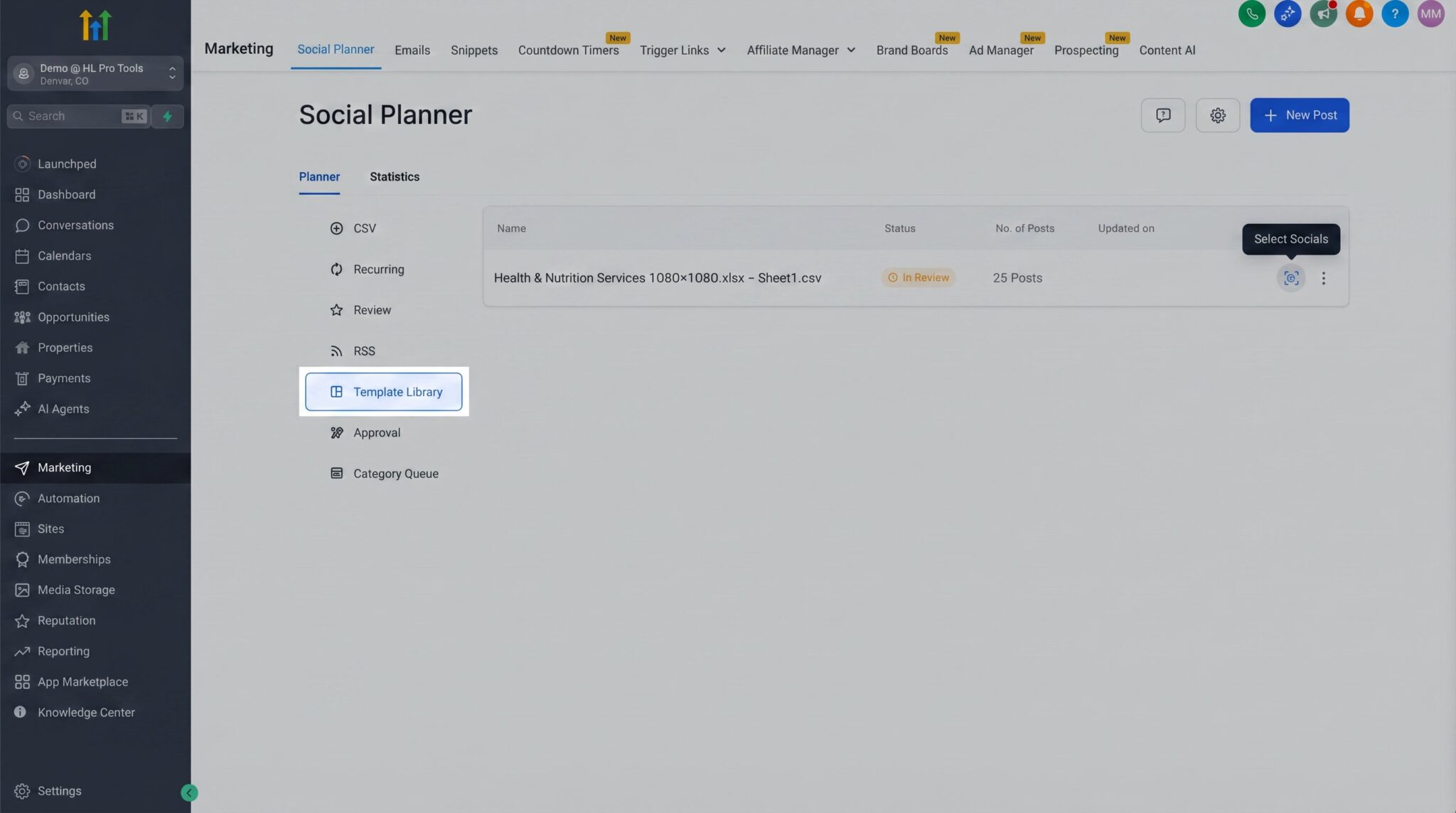Open Health & Nutrition Services CSV row
1456x813 pixels.
click(916, 278)
